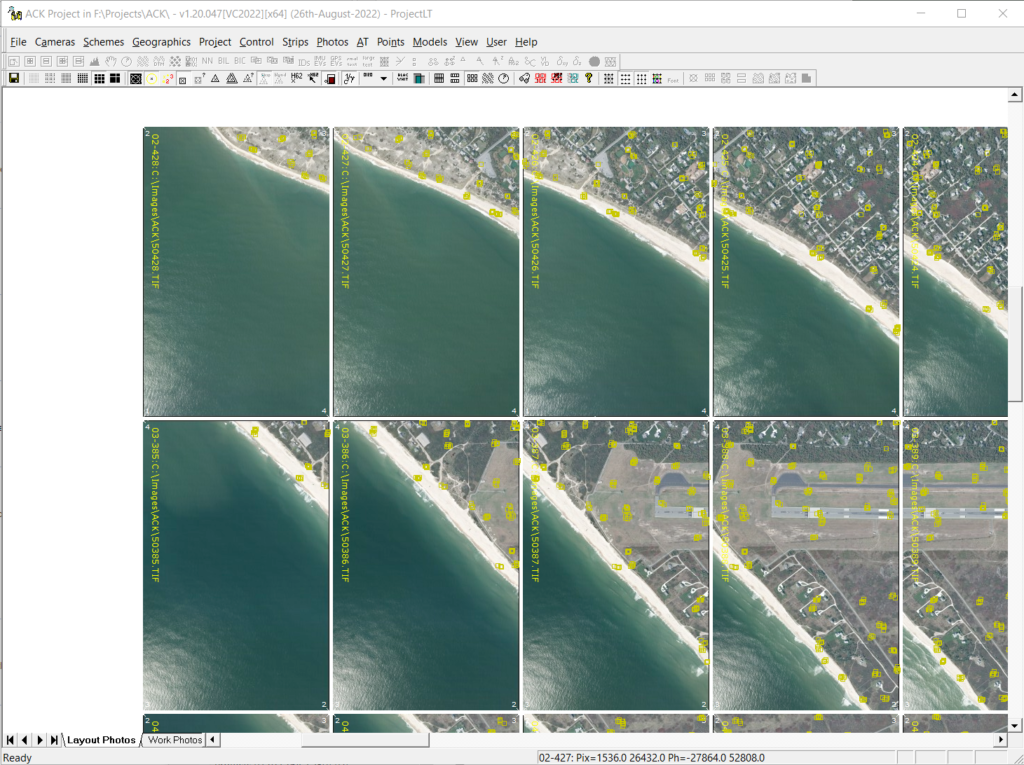This screenshot has height=765, width=1024.
Task: Open the AT menu
Action: [x=362, y=42]
